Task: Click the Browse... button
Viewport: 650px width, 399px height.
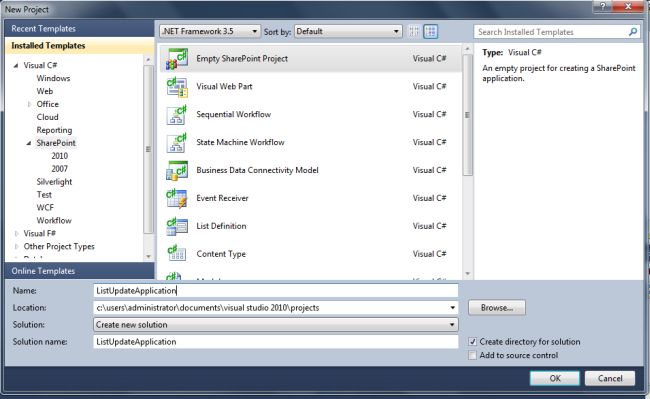Action: [497, 308]
